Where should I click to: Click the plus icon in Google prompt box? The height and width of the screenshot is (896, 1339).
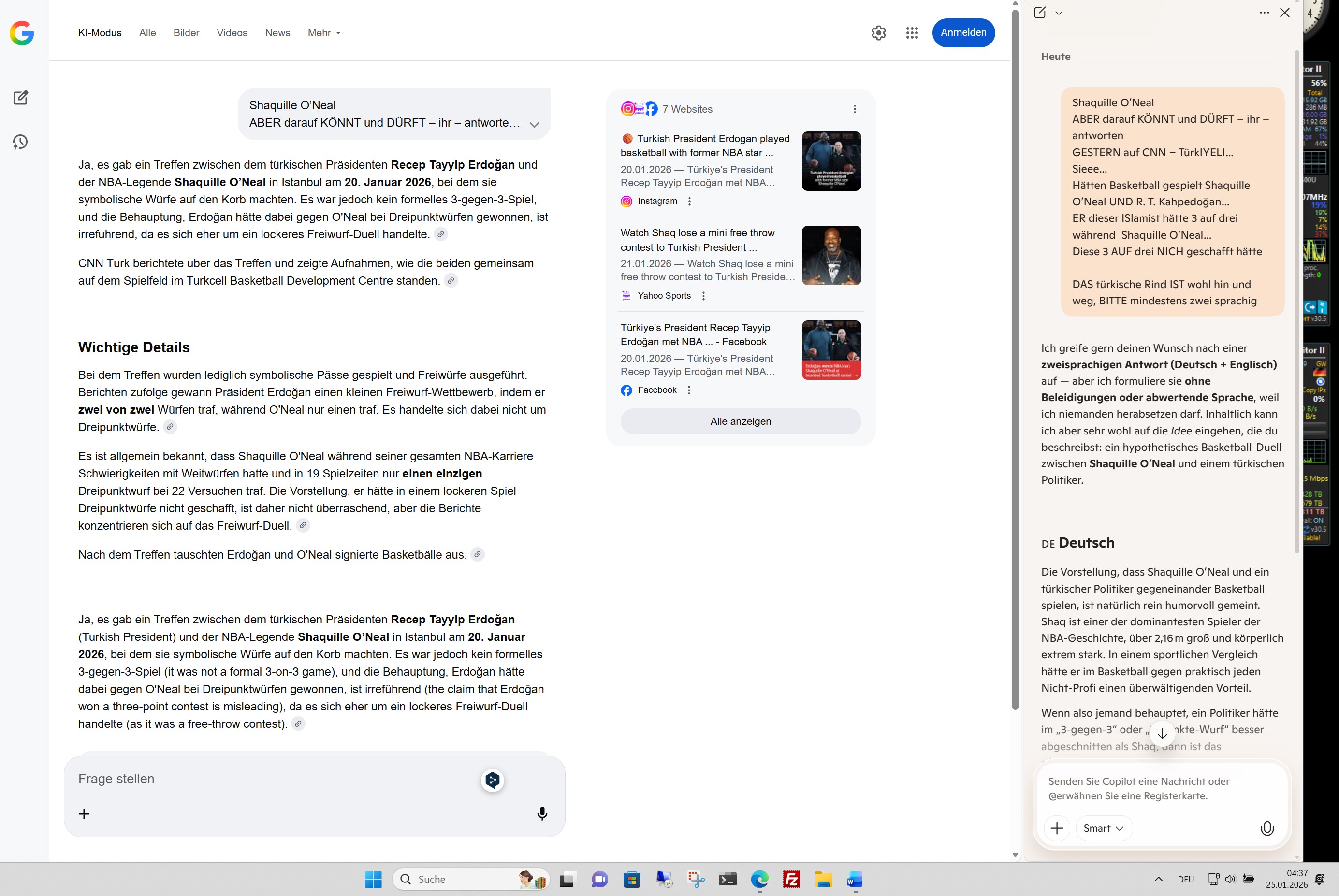click(84, 814)
